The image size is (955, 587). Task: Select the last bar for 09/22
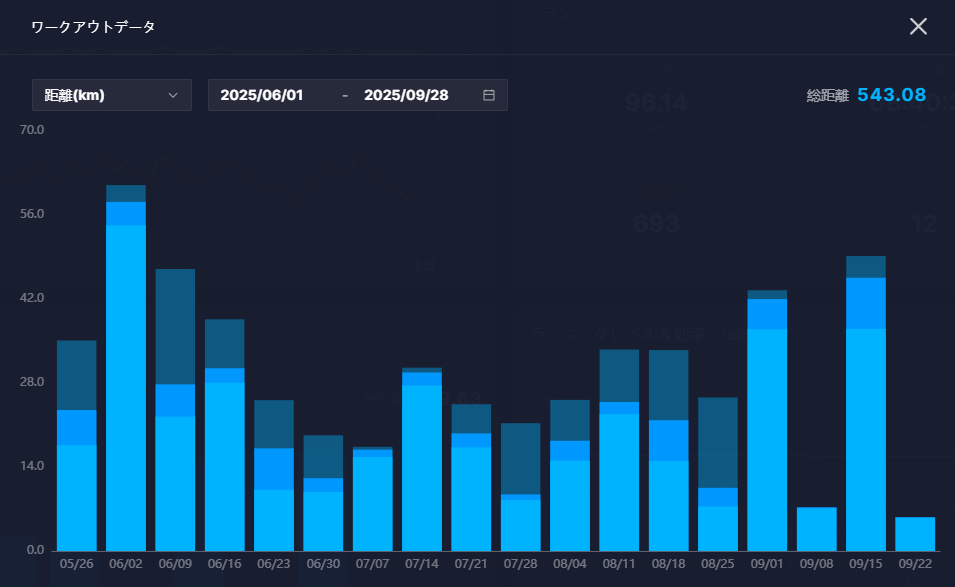(x=915, y=534)
